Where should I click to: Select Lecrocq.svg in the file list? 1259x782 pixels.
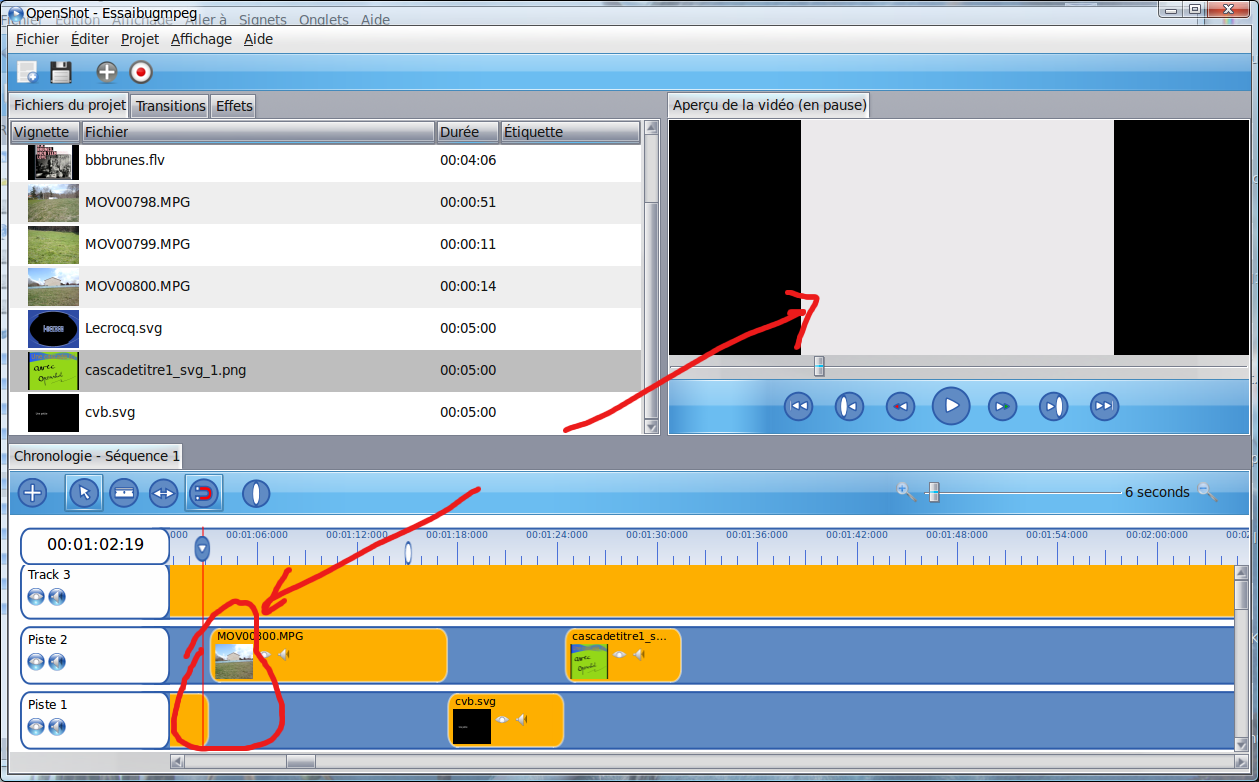point(325,328)
